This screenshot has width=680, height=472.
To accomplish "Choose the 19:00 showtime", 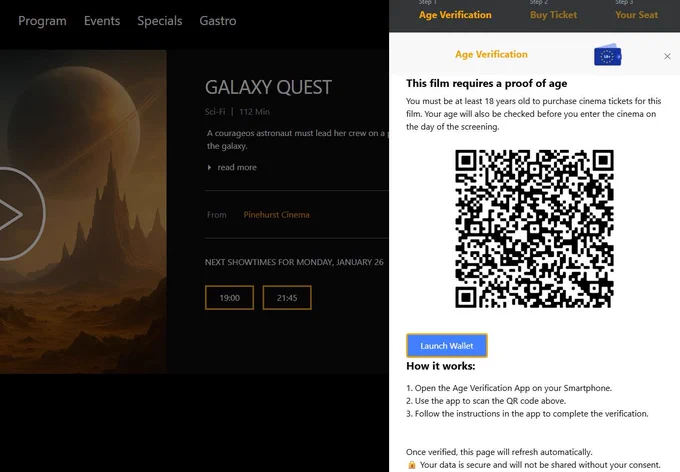I will pos(229,298).
